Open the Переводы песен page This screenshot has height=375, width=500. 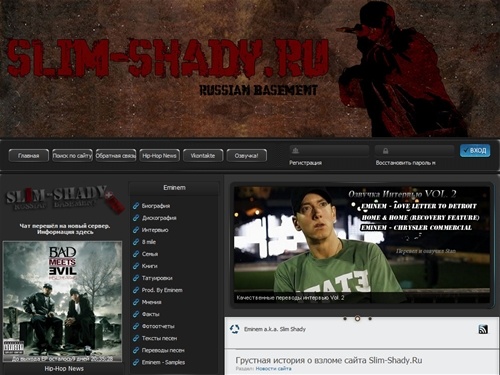(163, 350)
